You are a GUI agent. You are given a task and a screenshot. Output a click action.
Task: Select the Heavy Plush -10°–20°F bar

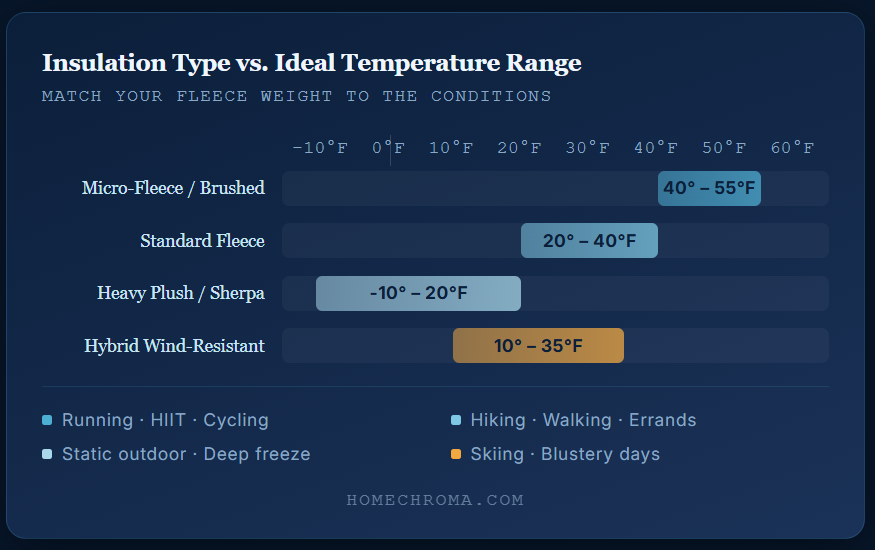coord(418,293)
